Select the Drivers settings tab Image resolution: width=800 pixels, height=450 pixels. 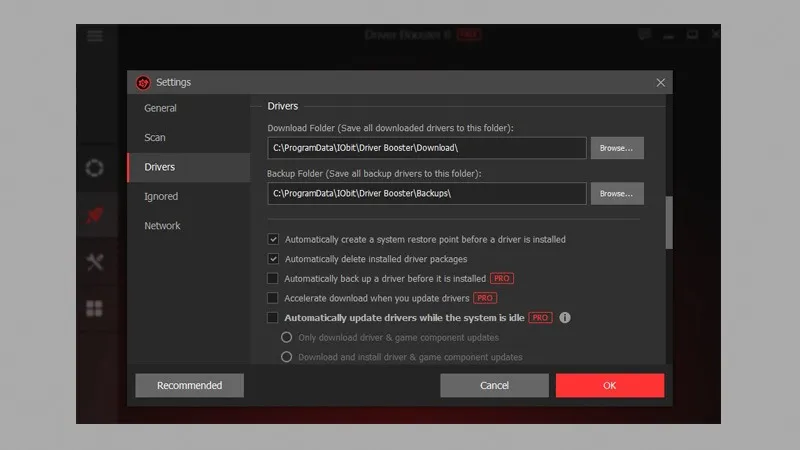[189, 167]
